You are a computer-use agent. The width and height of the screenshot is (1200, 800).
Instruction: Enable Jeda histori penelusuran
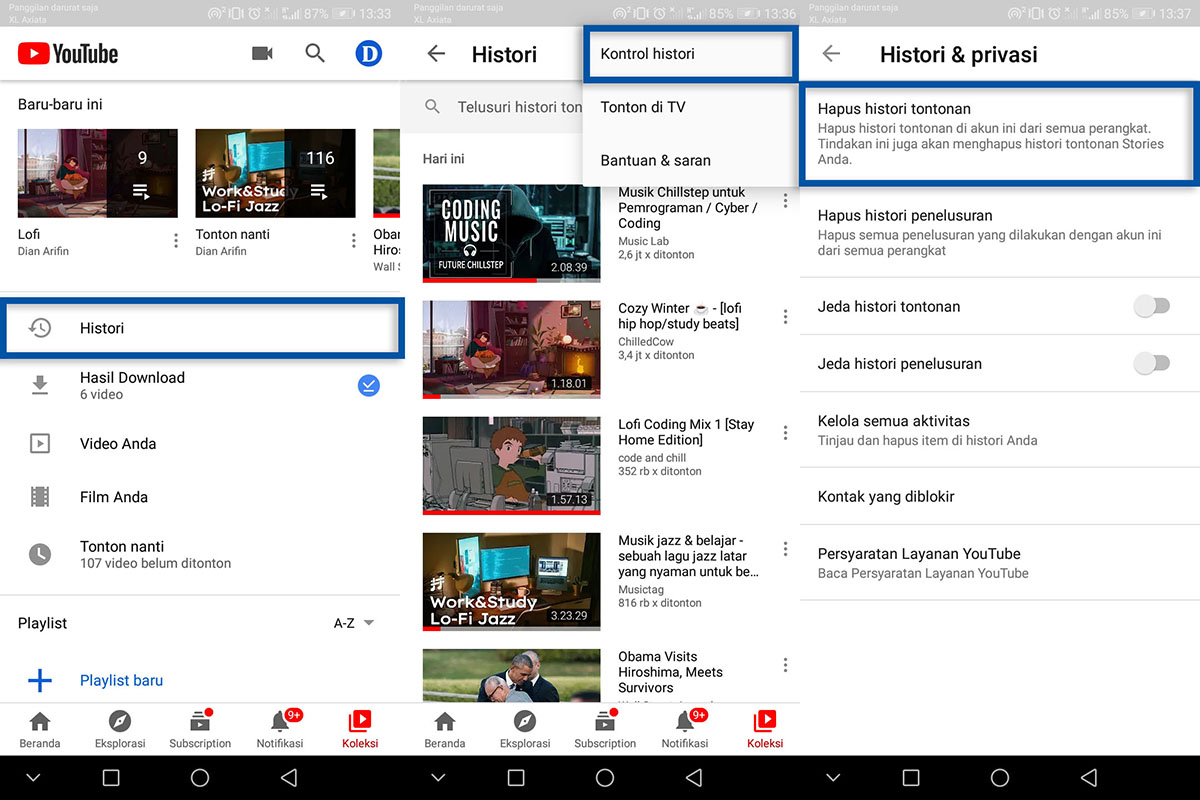(x=1151, y=364)
